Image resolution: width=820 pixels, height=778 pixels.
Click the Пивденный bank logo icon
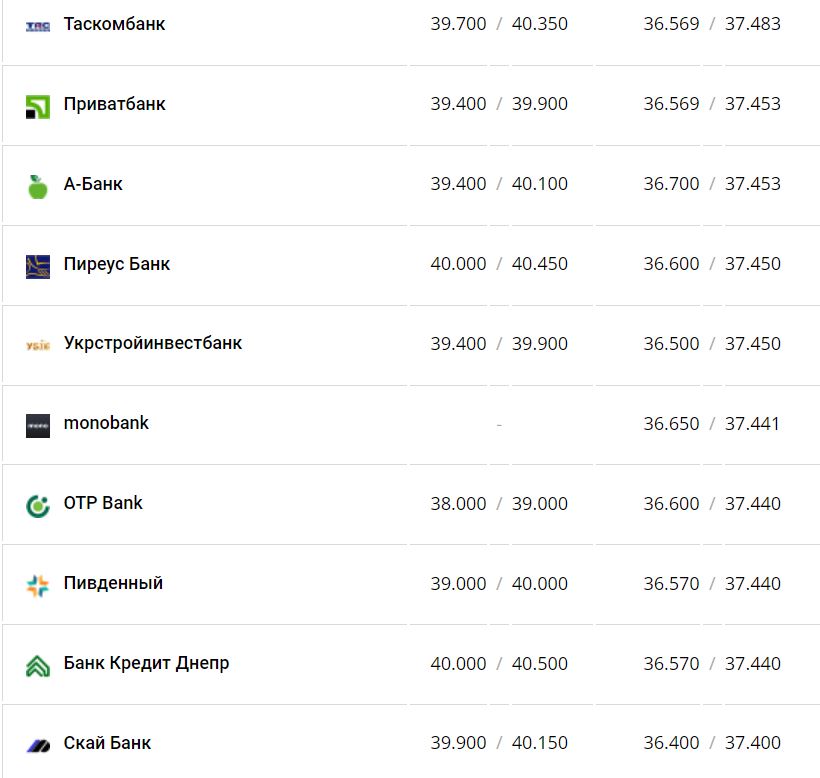pos(38,585)
